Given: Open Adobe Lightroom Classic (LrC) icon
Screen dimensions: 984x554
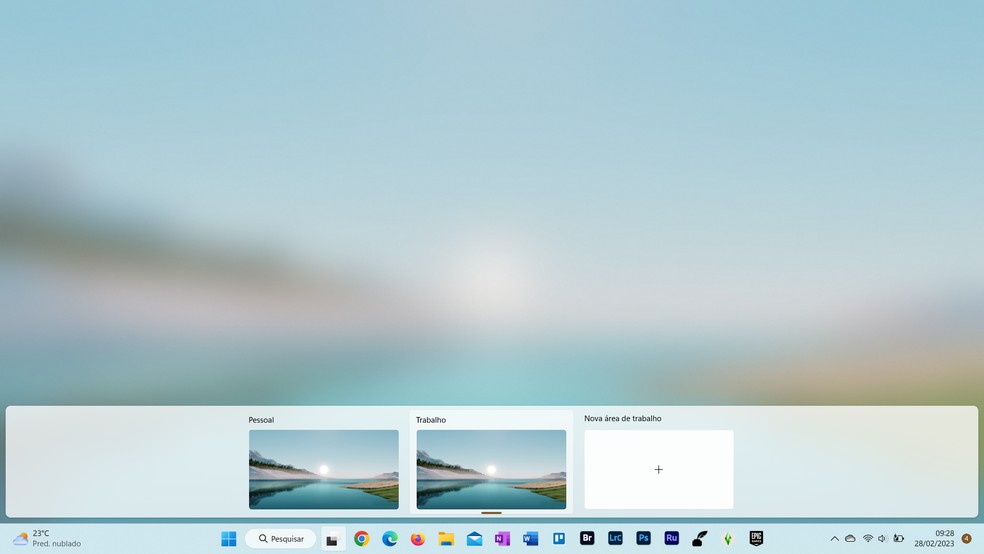Looking at the screenshot, I should [x=615, y=538].
